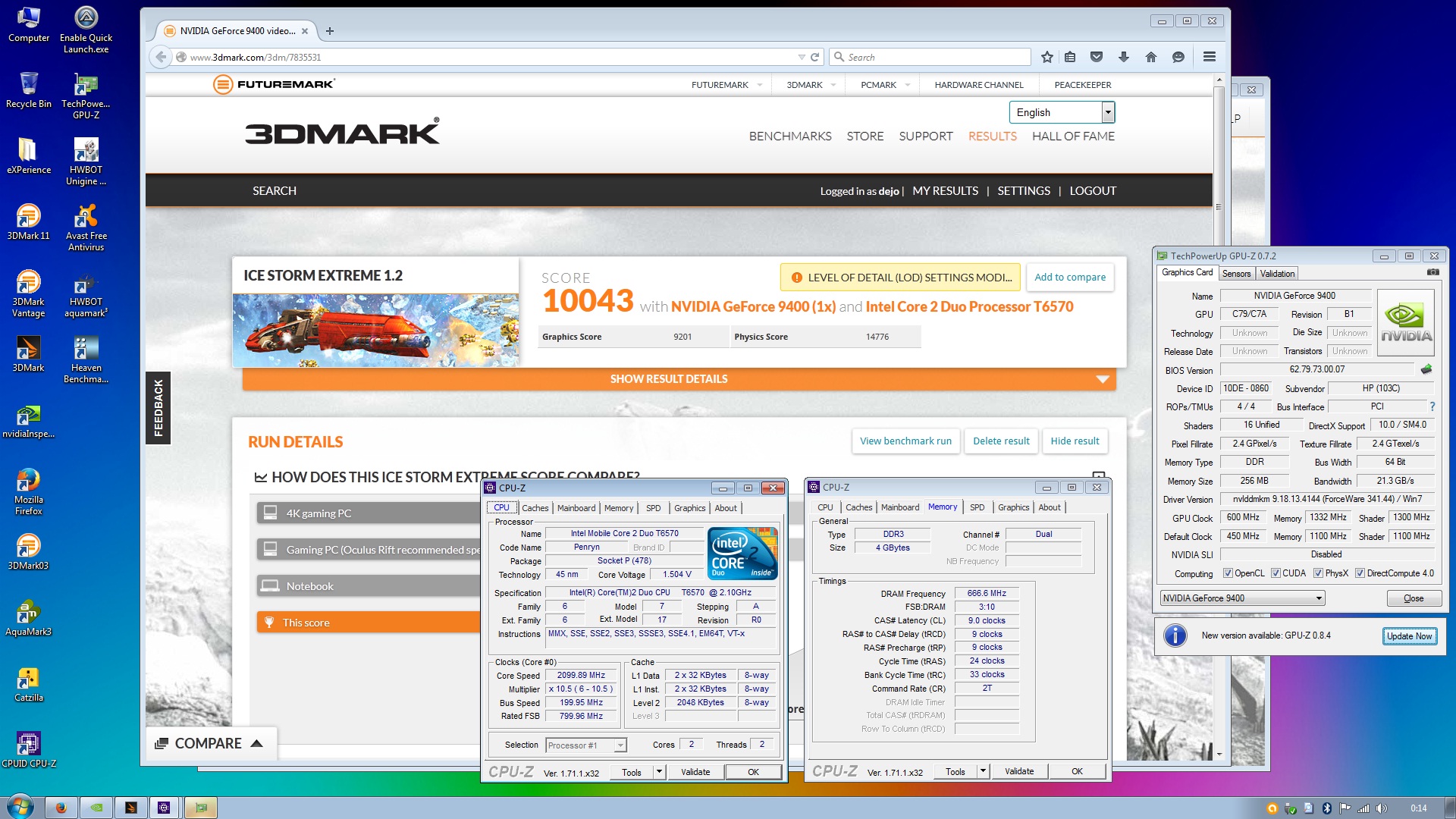
Task: Open the Computer desktop icon
Action: click(29, 24)
